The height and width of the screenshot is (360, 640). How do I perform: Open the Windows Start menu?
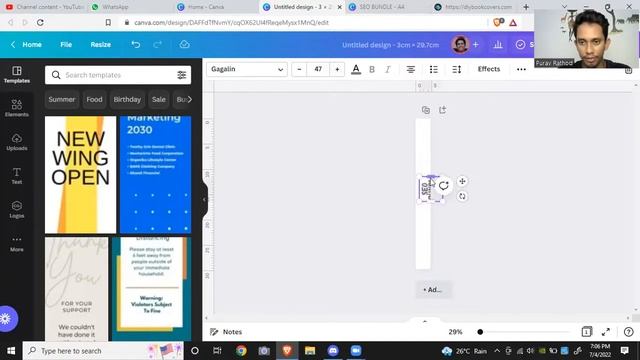tap(11, 351)
